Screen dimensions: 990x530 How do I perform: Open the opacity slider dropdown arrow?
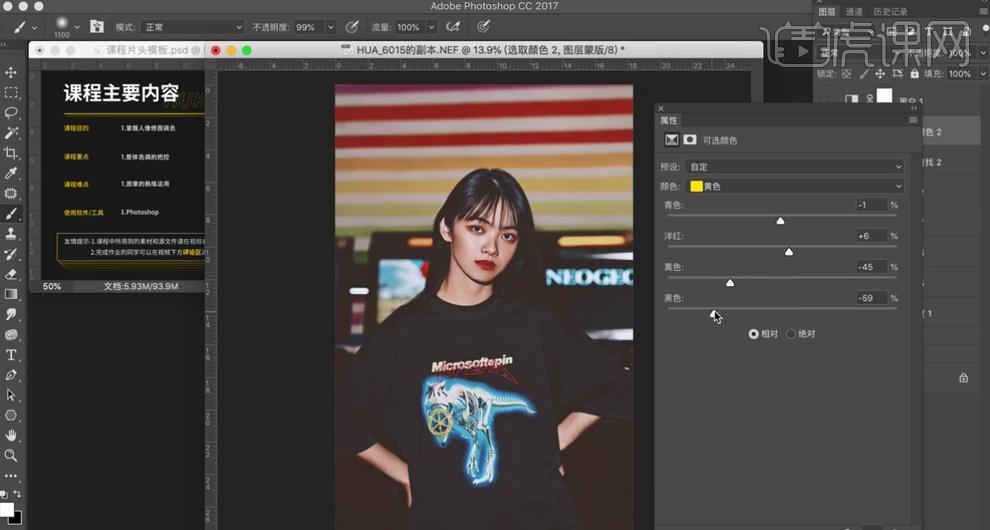tap(330, 27)
